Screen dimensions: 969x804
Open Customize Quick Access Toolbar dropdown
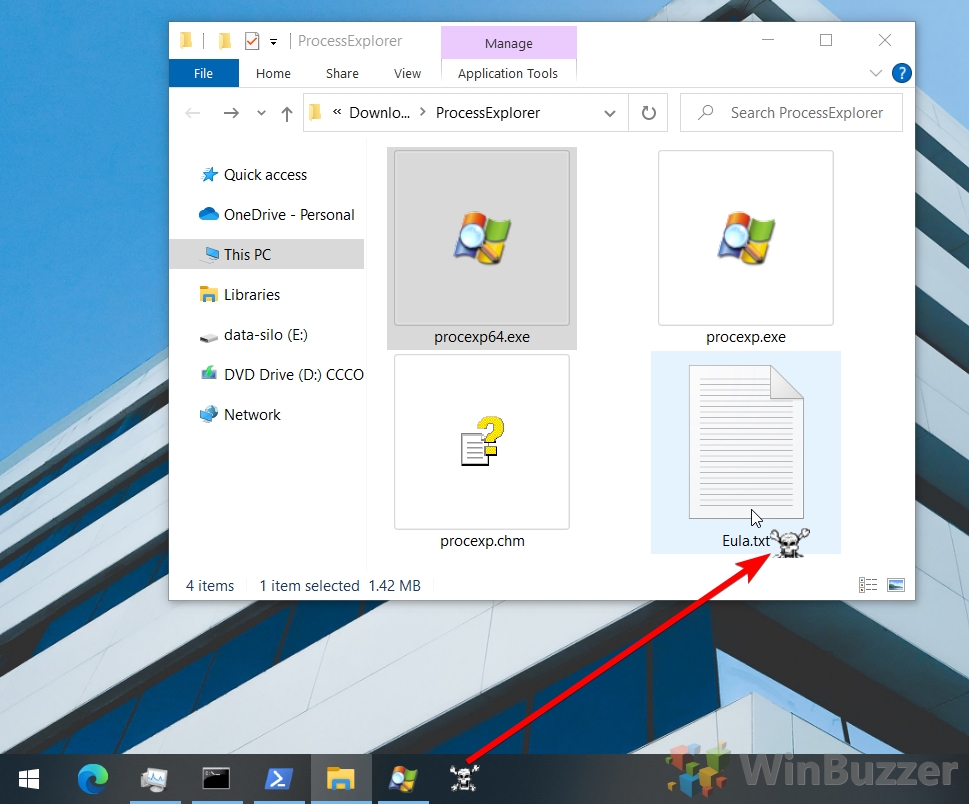point(273,42)
